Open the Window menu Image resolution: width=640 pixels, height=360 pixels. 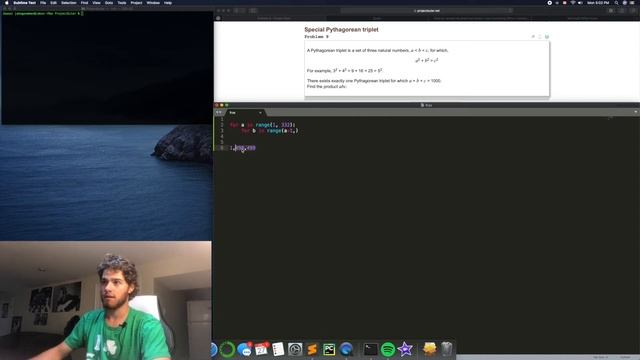coord(153,2)
